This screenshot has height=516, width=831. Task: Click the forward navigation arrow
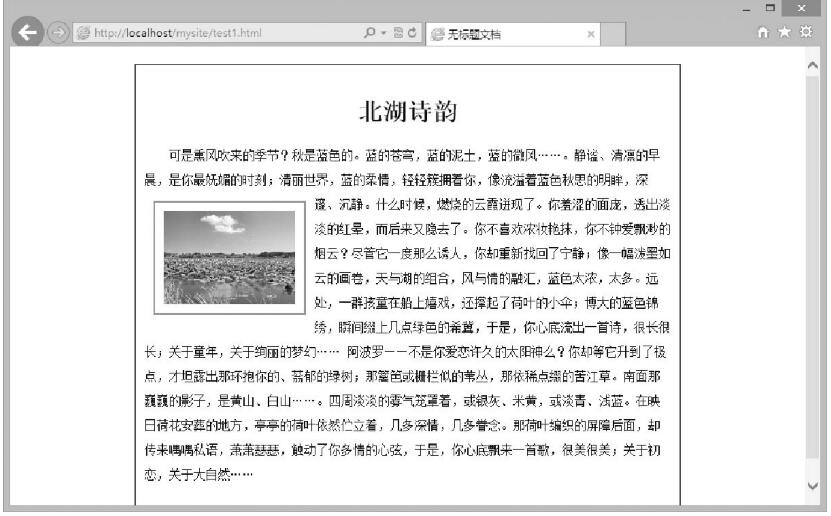click(58, 33)
